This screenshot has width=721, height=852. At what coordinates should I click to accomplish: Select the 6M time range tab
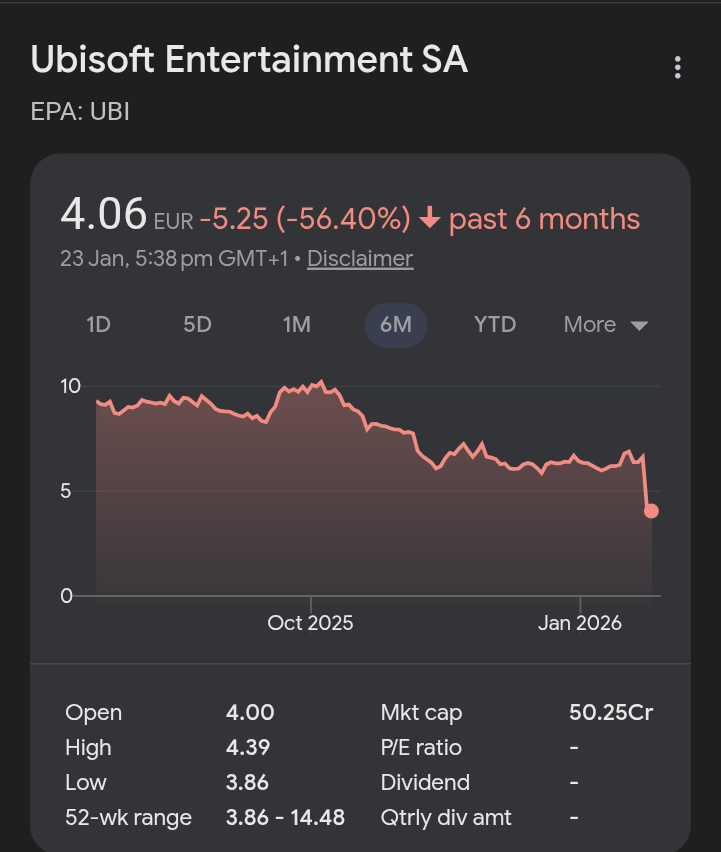point(395,325)
